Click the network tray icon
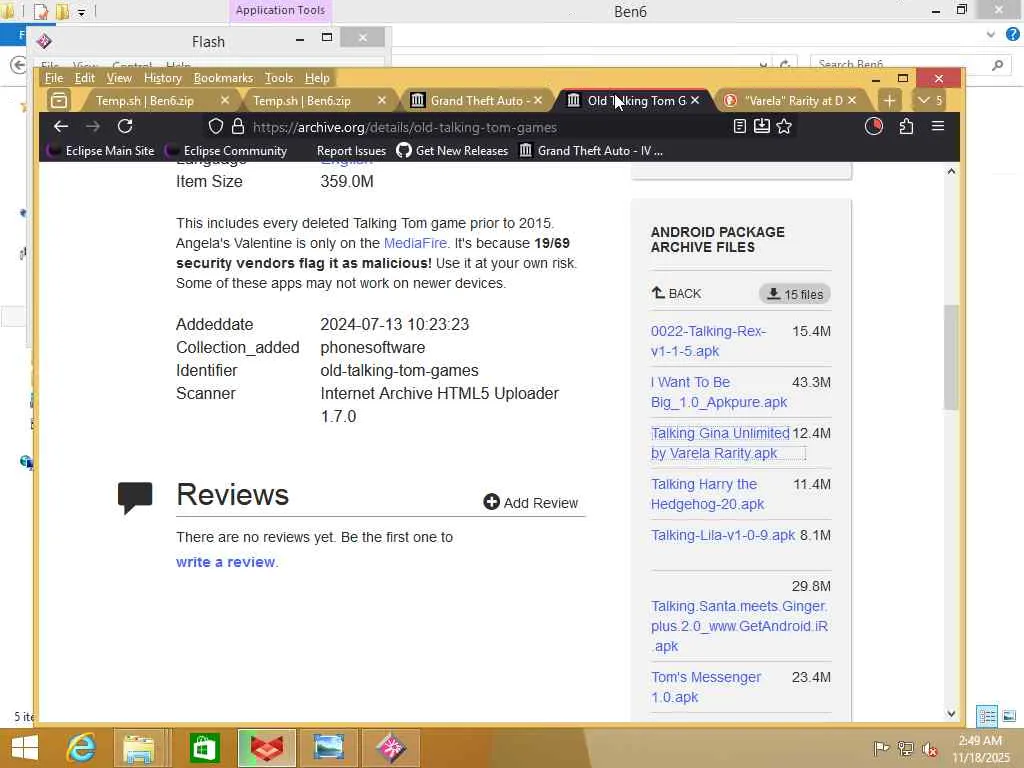Viewport: 1024px width, 768px height. click(905, 748)
